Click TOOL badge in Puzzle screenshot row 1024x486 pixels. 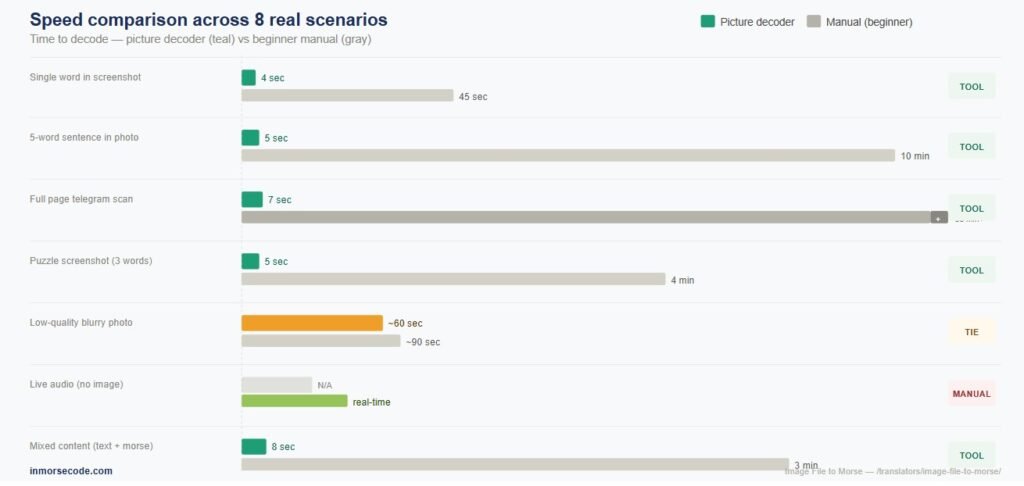[971, 270]
